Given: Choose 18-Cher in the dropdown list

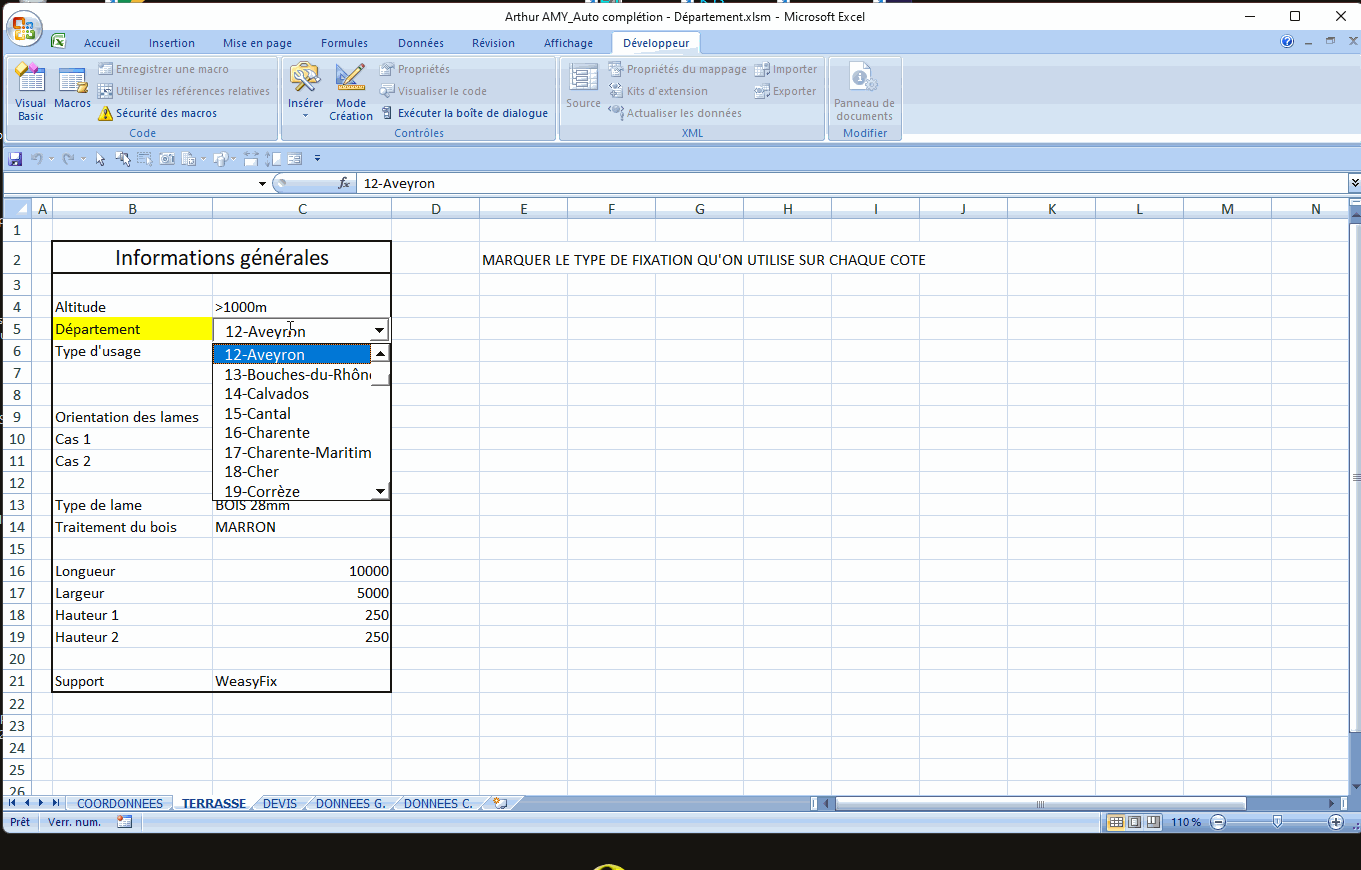Looking at the screenshot, I should click(251, 471).
